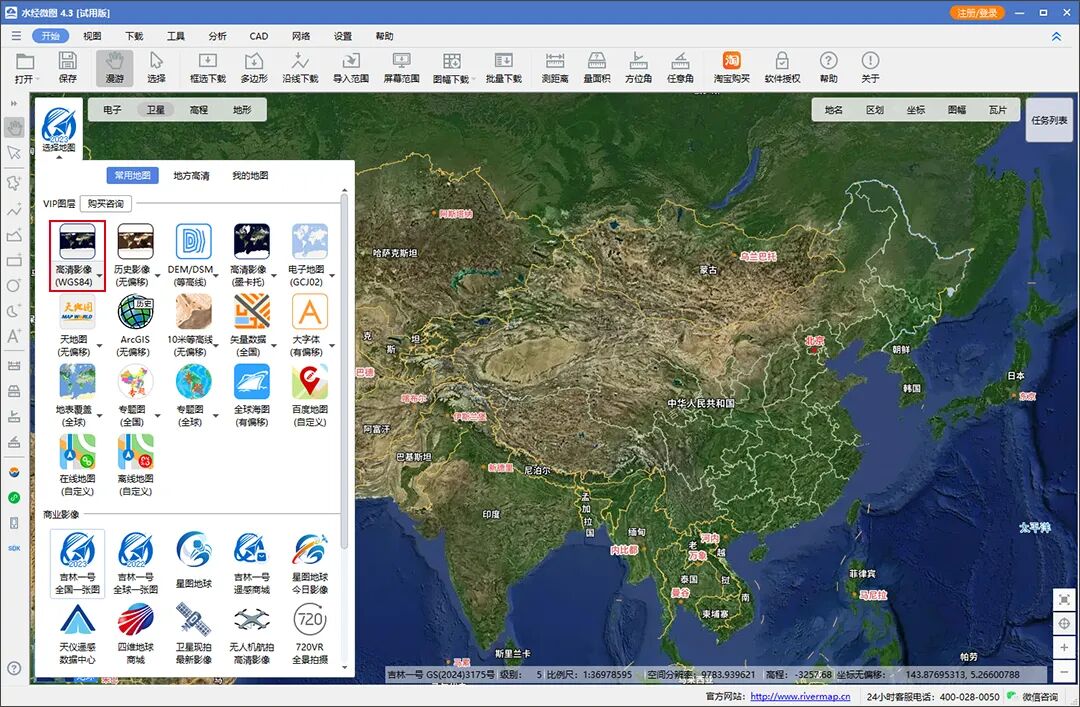Viewport: 1080px width, 707px height.
Task: Click 选择地图 map selector logo
Action: tap(59, 128)
